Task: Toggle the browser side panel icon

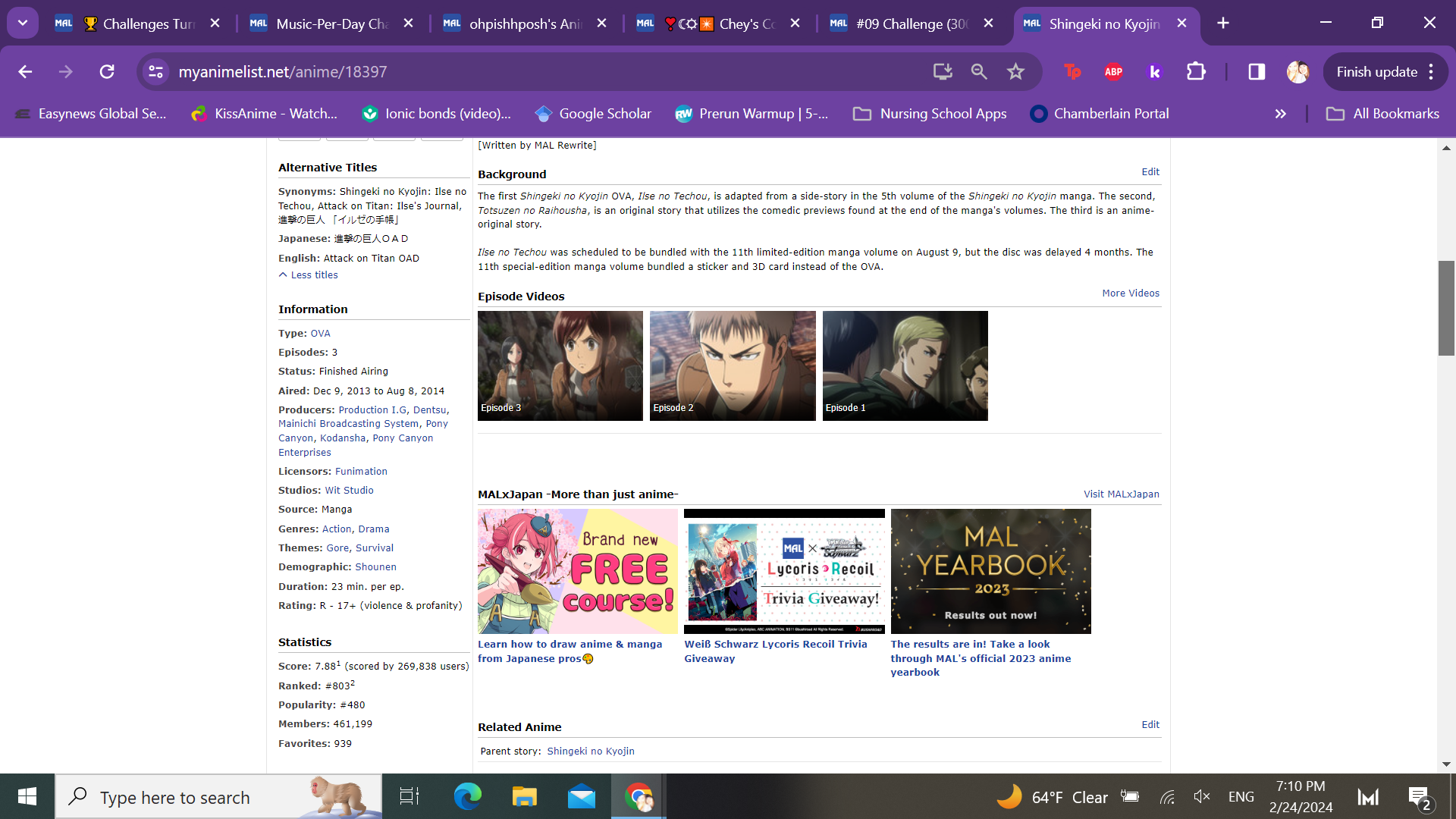Action: (1257, 72)
